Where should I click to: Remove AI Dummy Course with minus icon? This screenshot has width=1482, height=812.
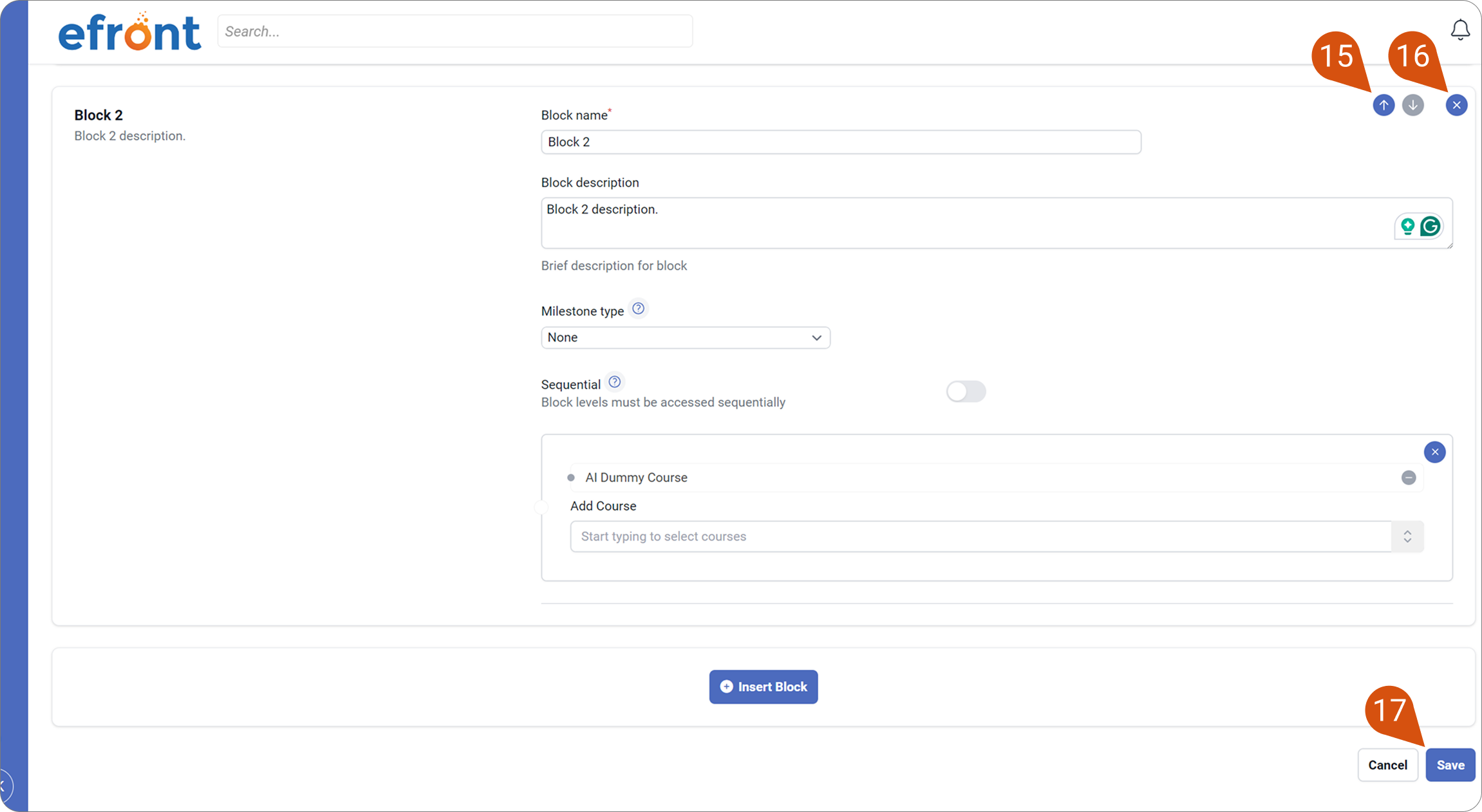click(x=1409, y=477)
